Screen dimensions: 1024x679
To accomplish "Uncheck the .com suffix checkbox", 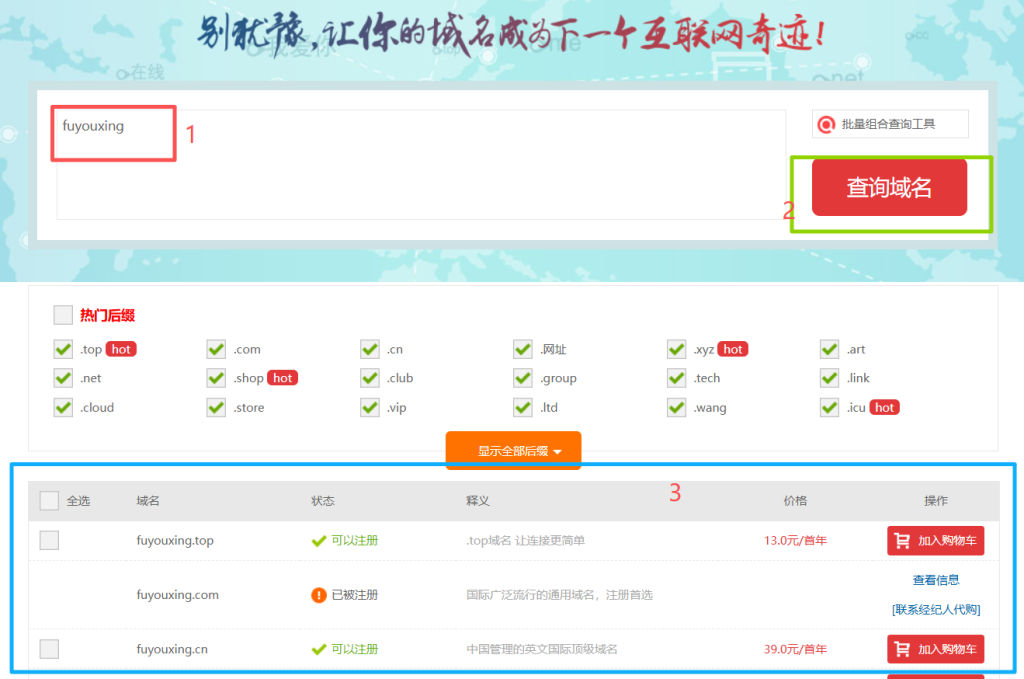I will pos(216,349).
